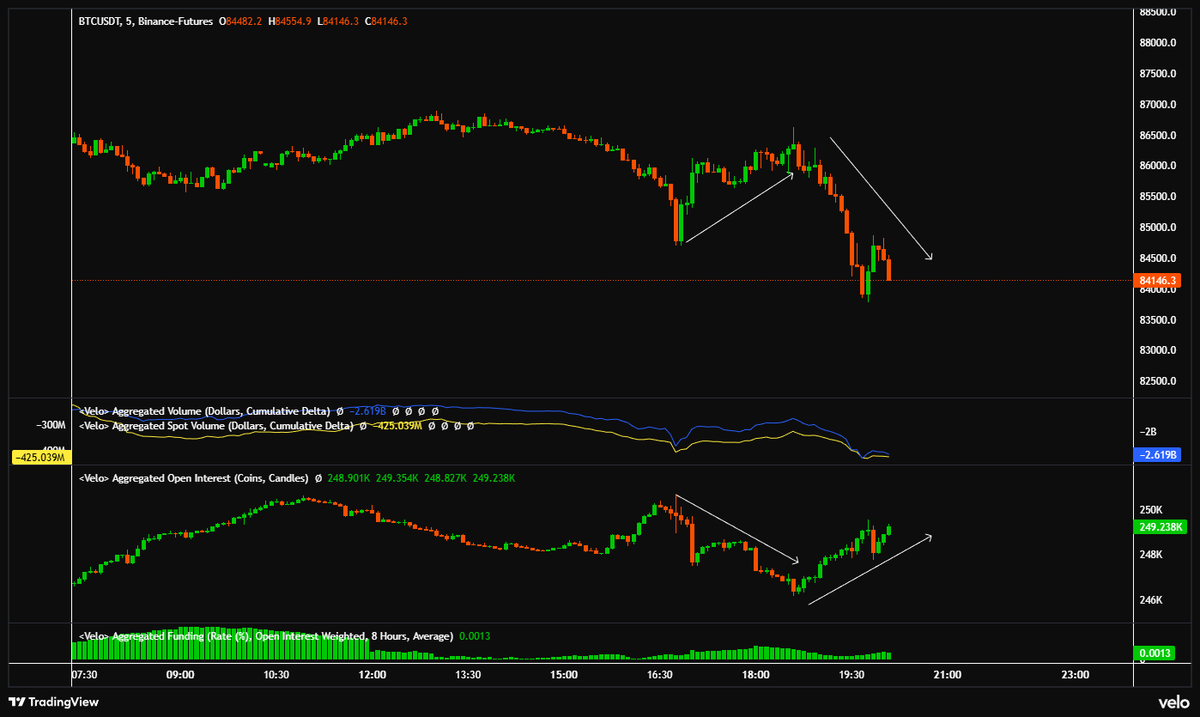Open Aggregated Spot Volume Cumulative Delta legend
Viewport: 1200px width, 717px height.
[215, 425]
